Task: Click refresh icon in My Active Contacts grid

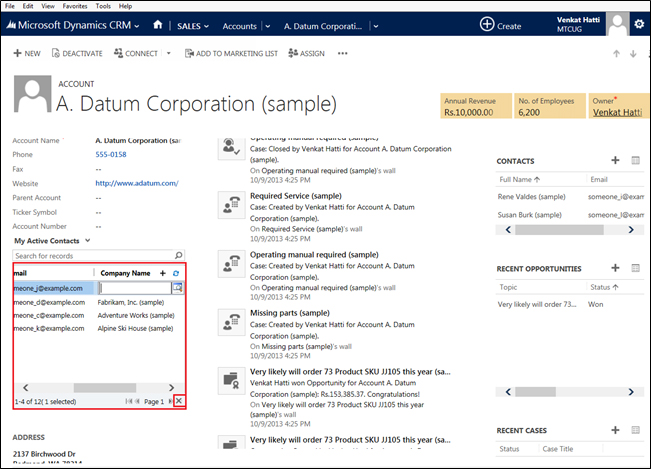Action: pyautogui.click(x=177, y=272)
